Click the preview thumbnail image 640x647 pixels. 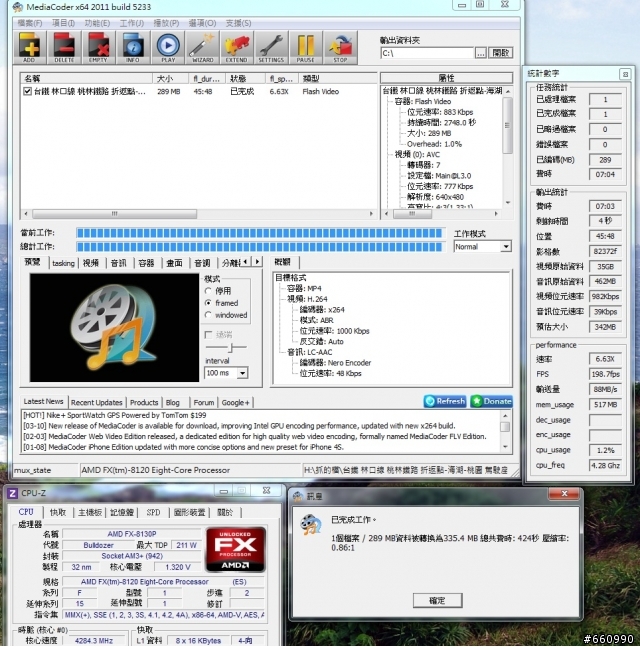[x=114, y=328]
